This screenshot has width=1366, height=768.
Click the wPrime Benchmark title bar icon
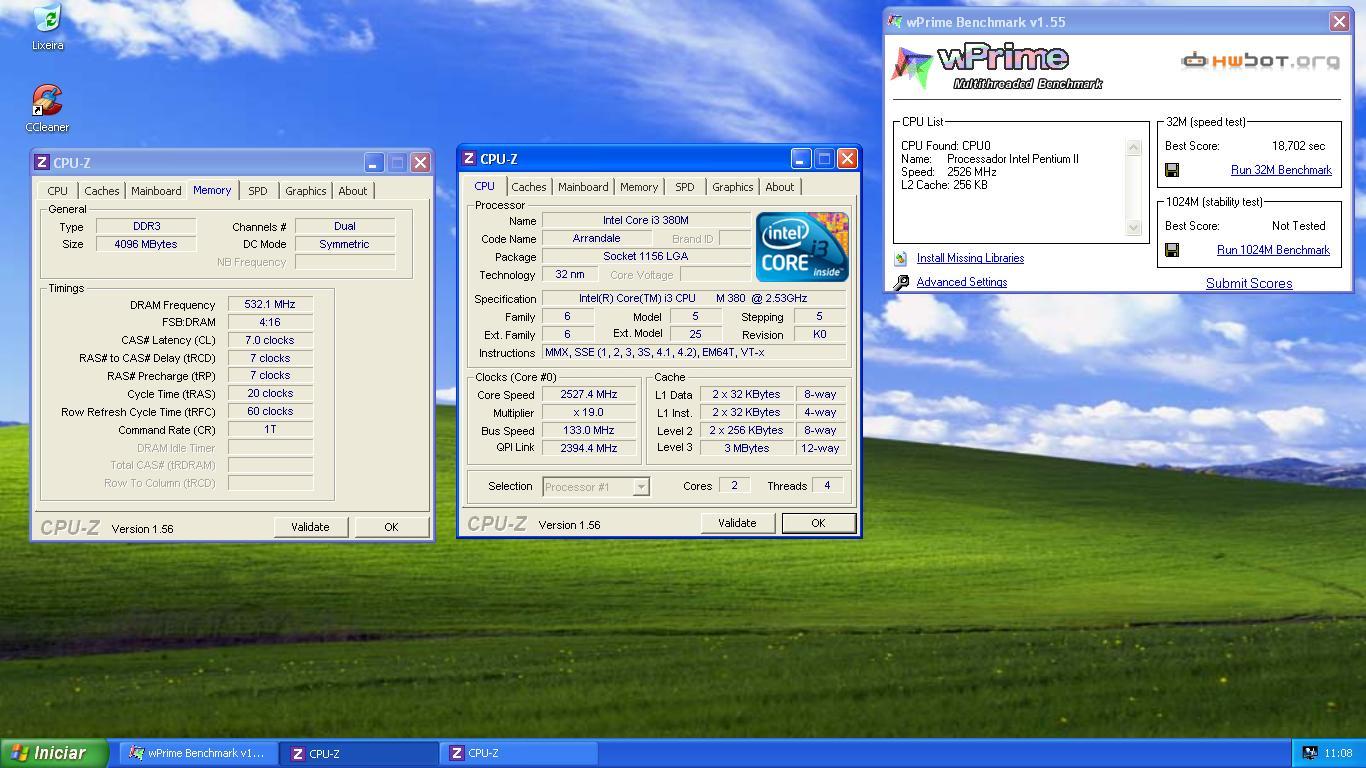click(x=896, y=21)
